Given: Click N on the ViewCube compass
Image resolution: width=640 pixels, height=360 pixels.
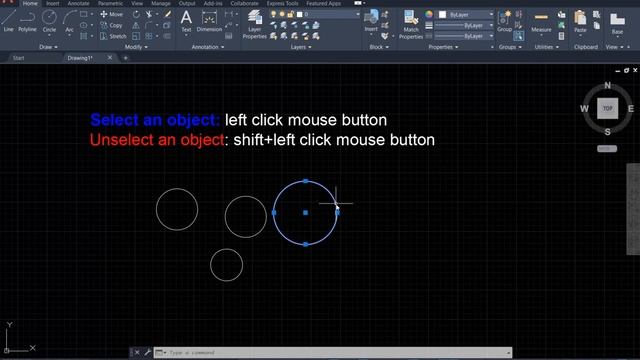Looking at the screenshot, I should 607,85.
